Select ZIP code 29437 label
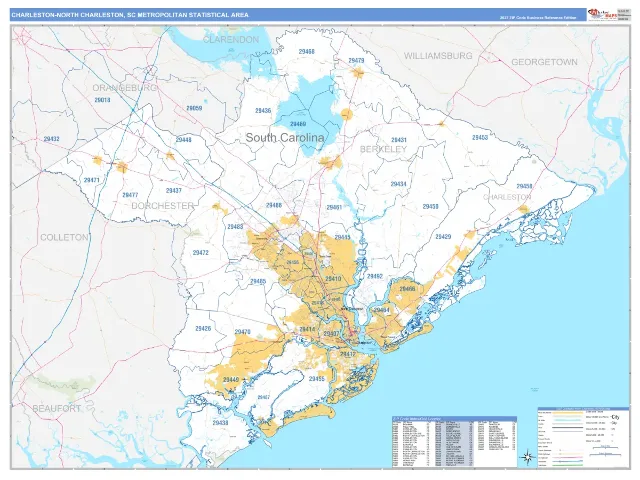This screenshot has width=640, height=480. tap(173, 191)
